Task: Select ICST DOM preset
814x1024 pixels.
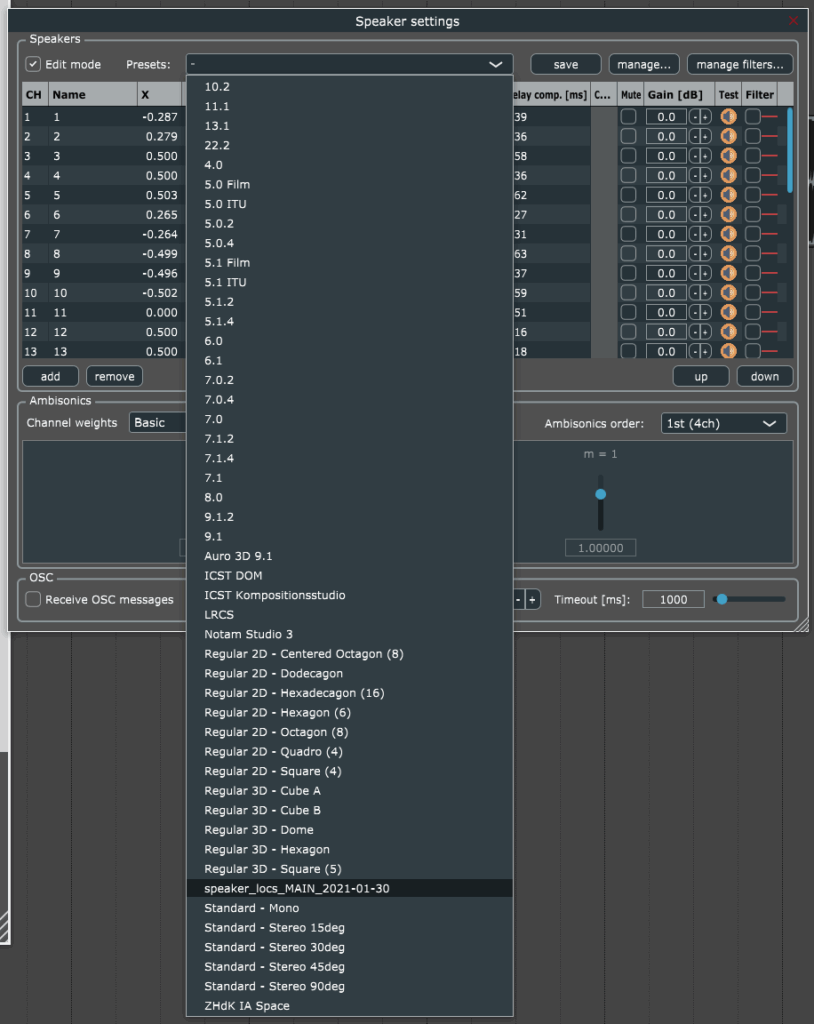Action: coord(350,575)
